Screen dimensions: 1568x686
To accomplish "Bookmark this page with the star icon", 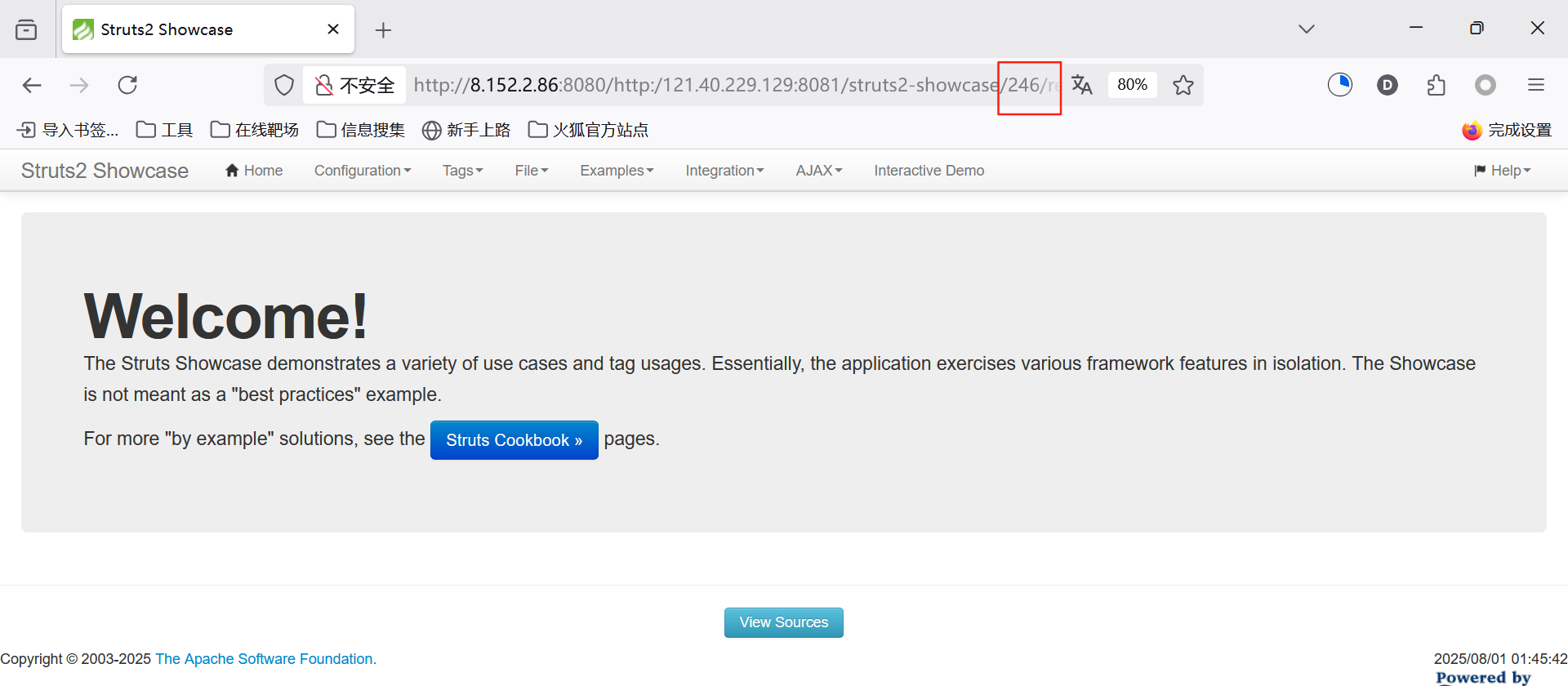I will 1183,85.
